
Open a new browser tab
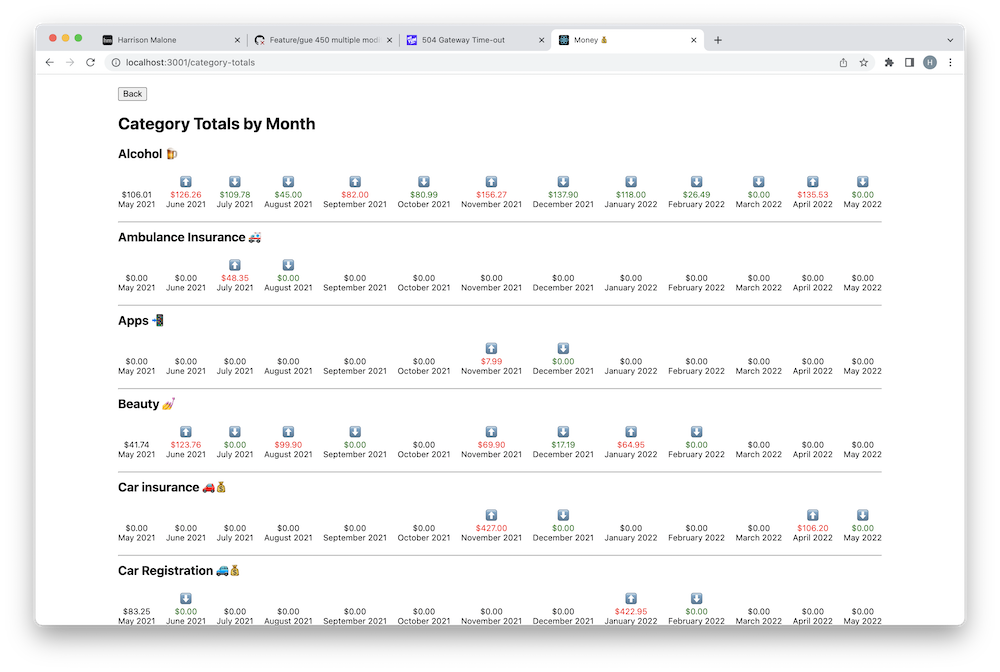tap(718, 40)
